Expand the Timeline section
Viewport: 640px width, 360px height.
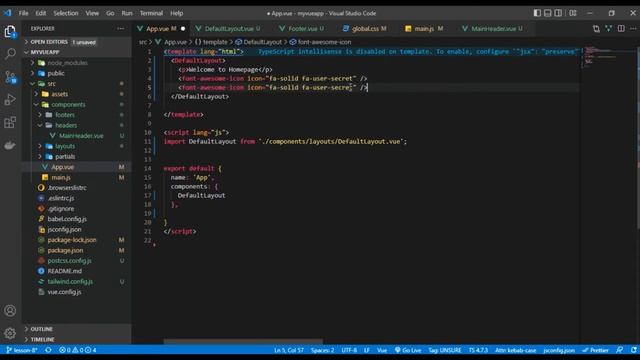pos(77,340)
